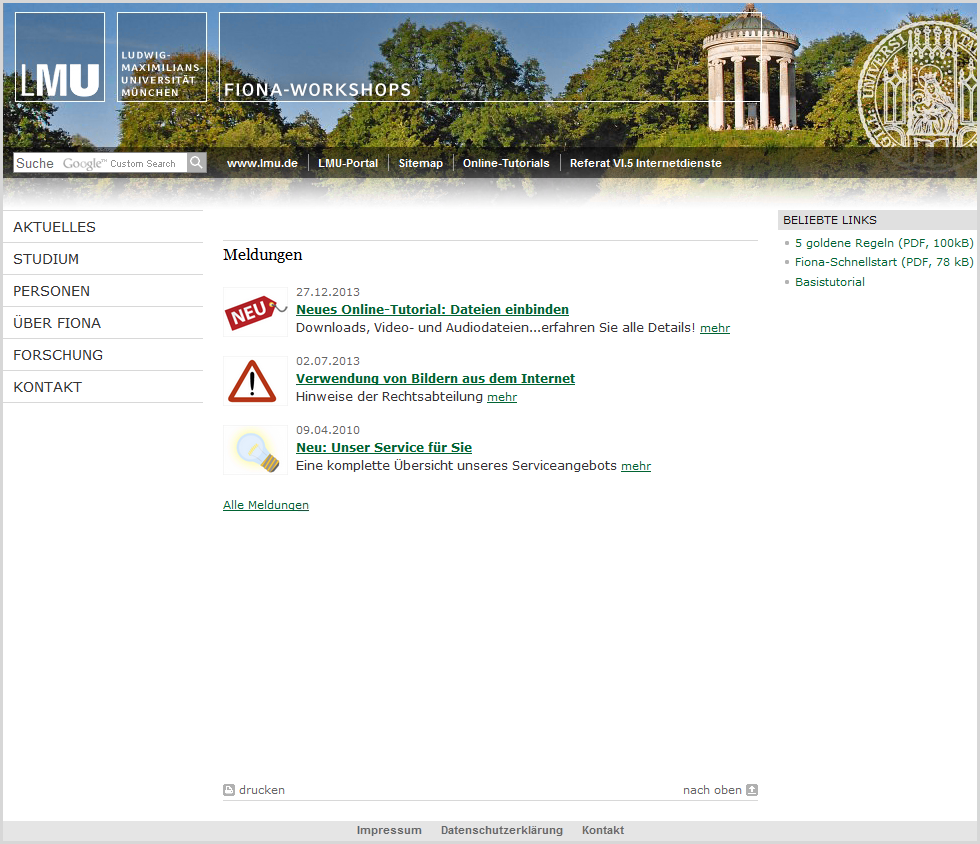The width and height of the screenshot is (980, 844).
Task: Open Neues Online-Tutorial: Dateien einbinden
Action: click(x=432, y=310)
